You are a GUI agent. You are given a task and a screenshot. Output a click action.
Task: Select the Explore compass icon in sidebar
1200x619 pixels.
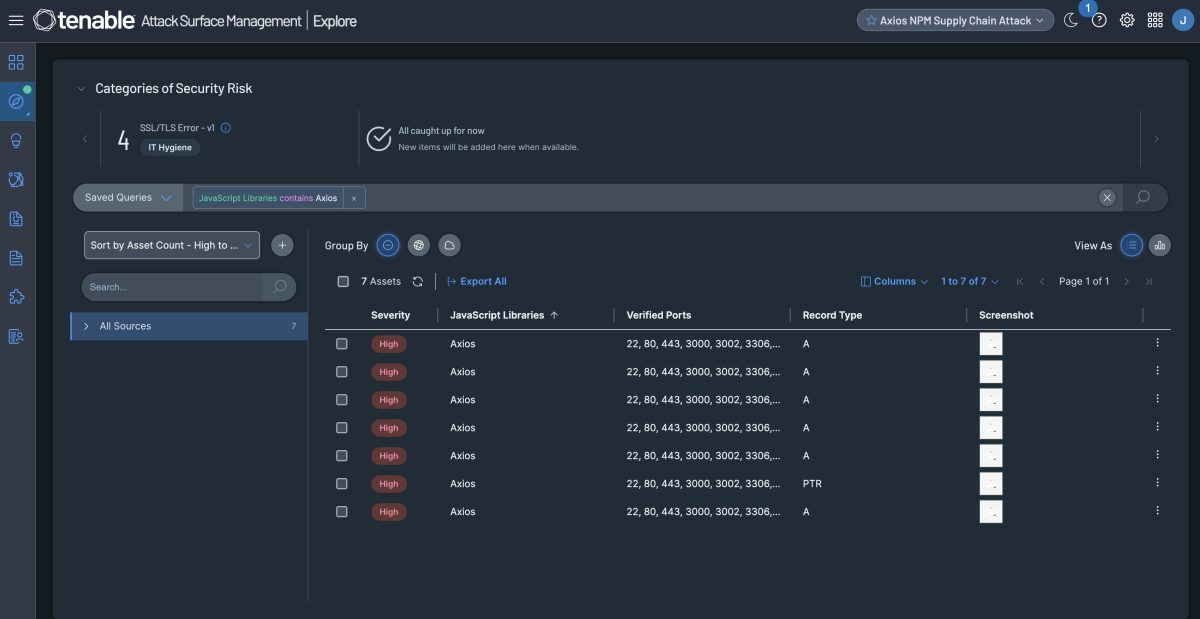14,101
